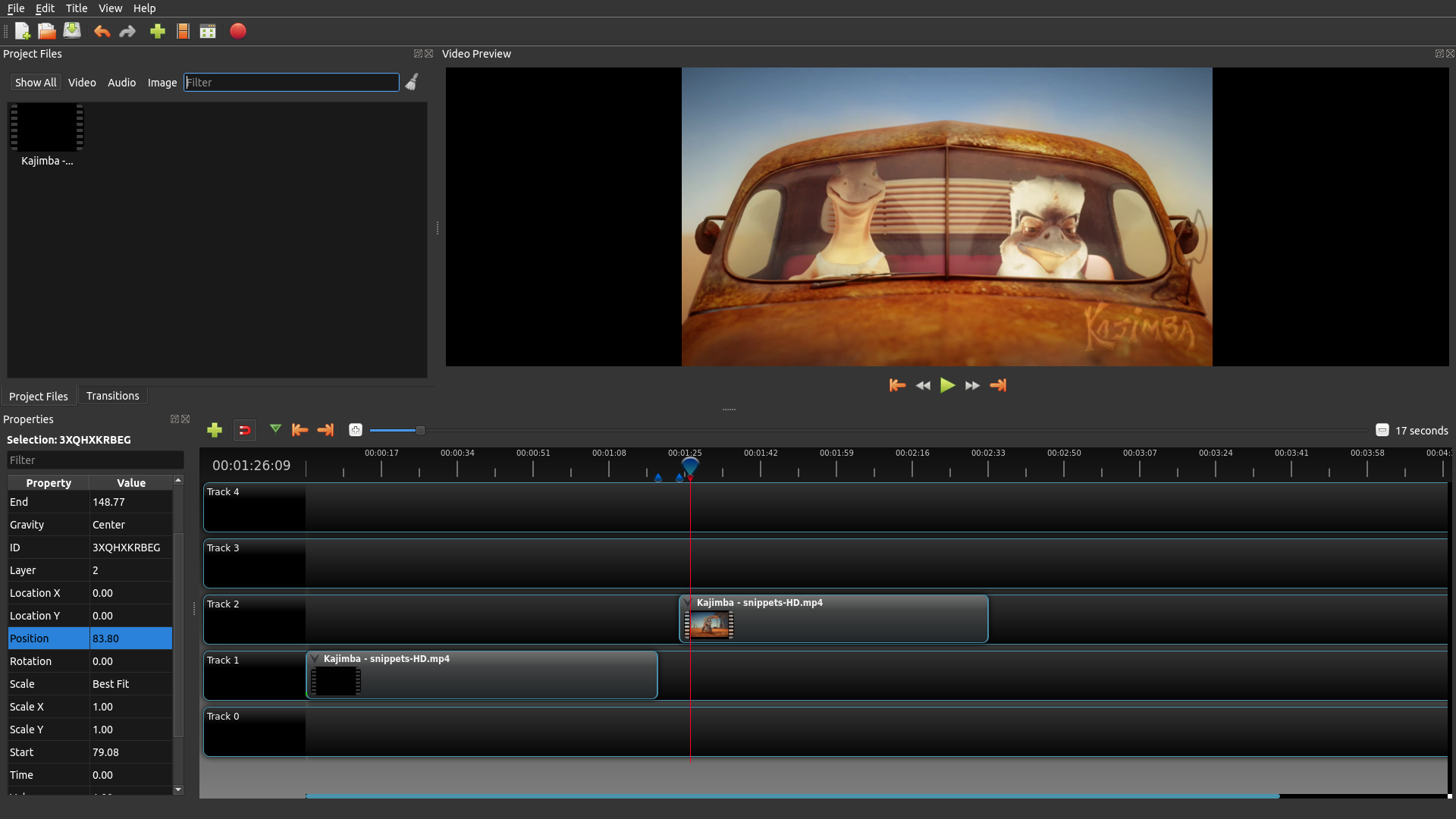Screen dimensions: 1456x819
Task: Clear the project files filter with the broom
Action: pyautogui.click(x=412, y=82)
